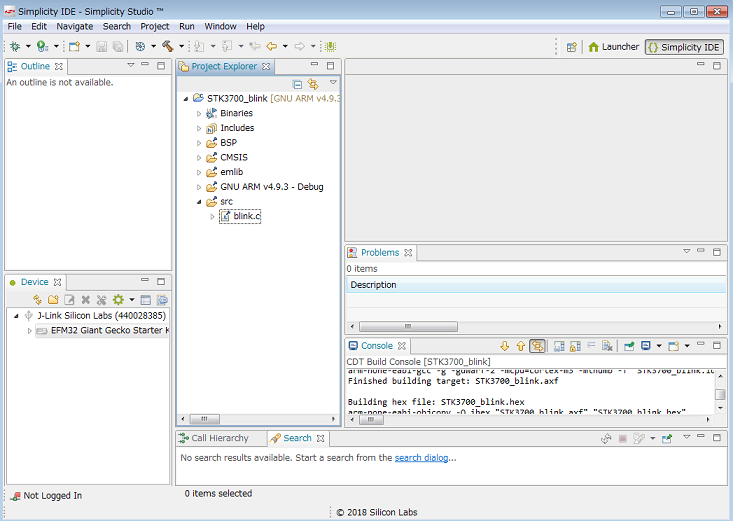Click the gray X delete device icon

pyautogui.click(x=86, y=300)
